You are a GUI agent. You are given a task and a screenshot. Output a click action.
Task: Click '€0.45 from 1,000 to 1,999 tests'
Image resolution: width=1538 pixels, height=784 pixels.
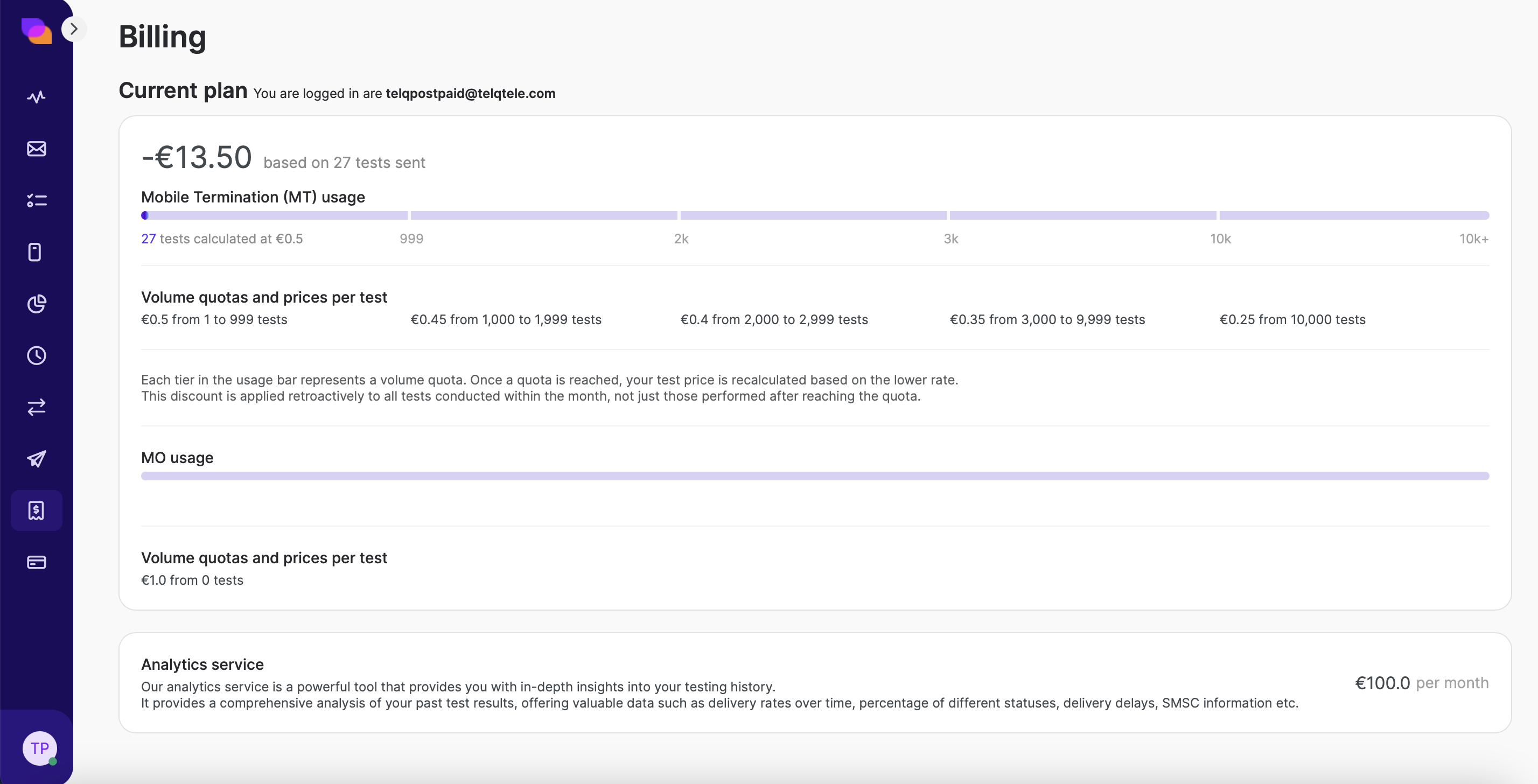coord(506,319)
